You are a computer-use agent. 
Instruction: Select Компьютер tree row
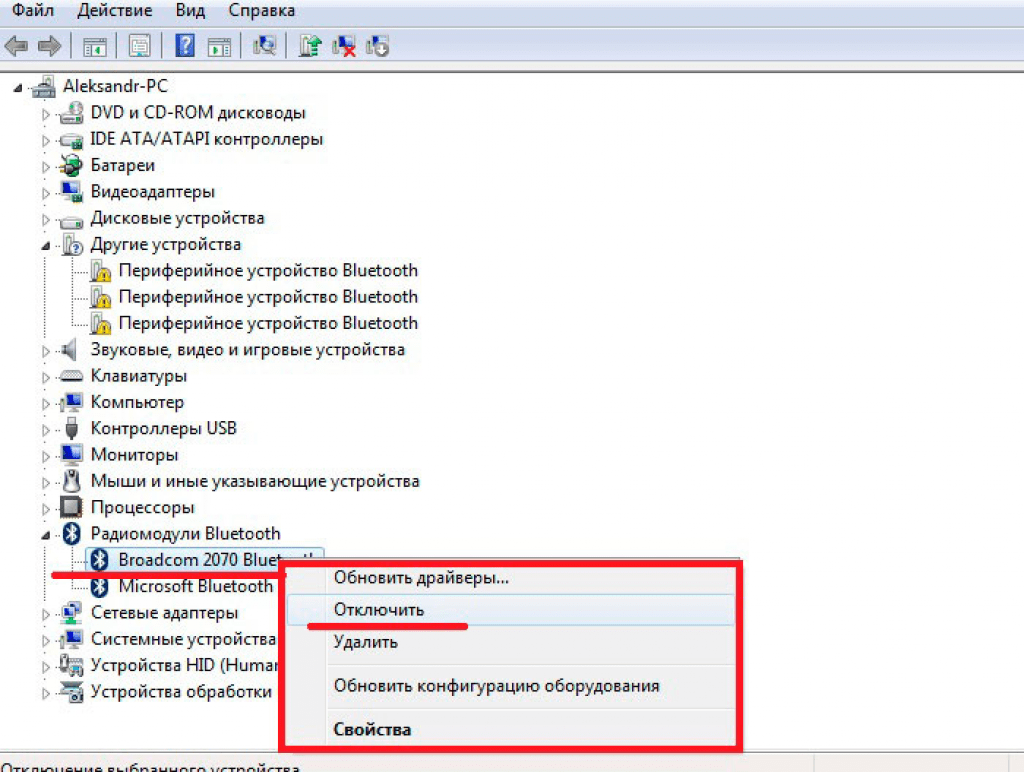pyautogui.click(x=137, y=402)
